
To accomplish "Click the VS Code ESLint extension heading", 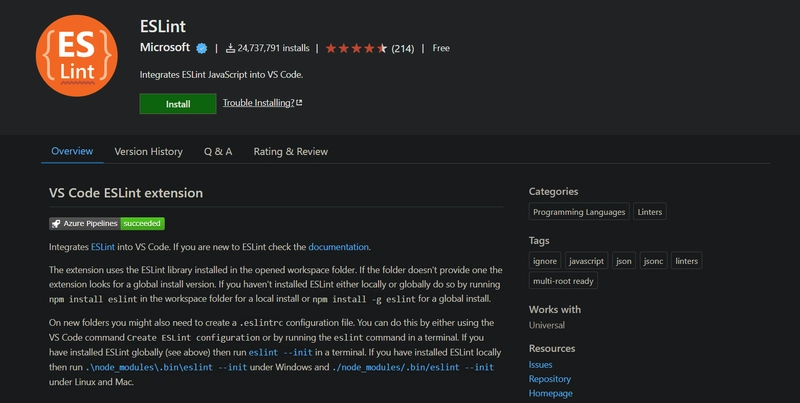I will pyautogui.click(x=126, y=193).
